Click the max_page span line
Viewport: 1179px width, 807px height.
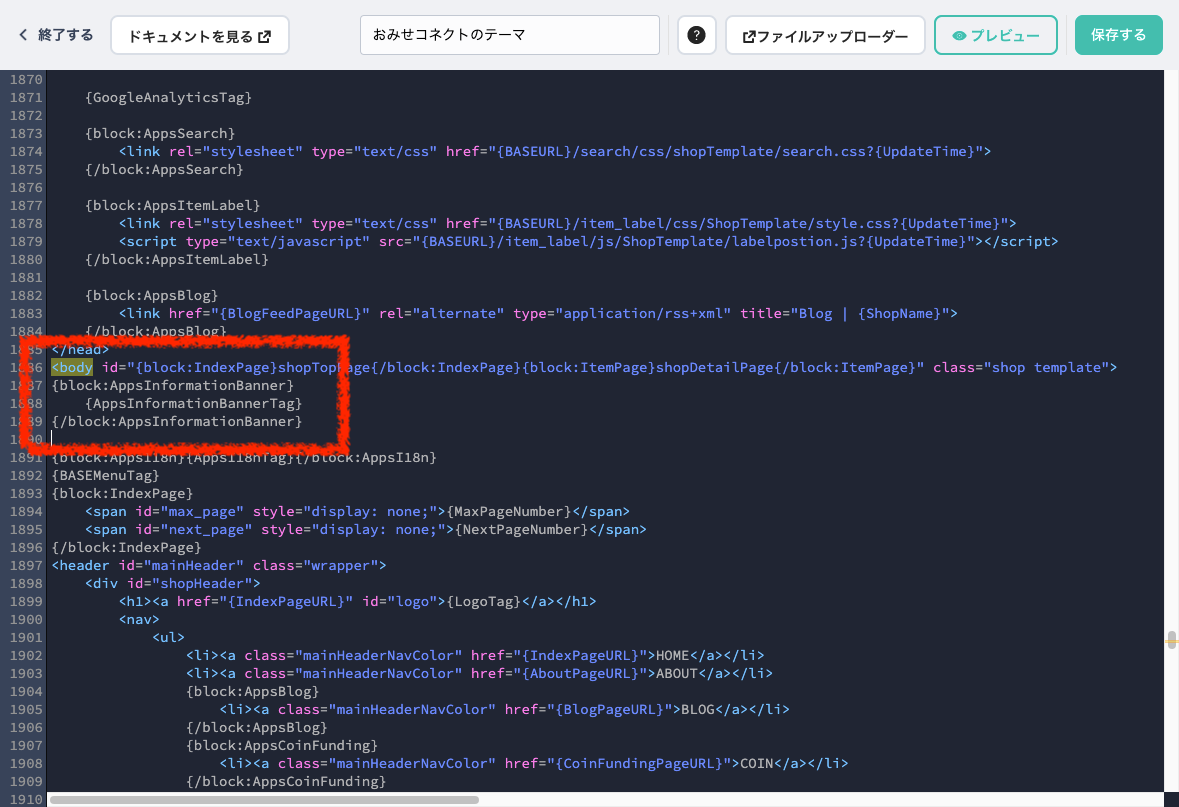357,511
